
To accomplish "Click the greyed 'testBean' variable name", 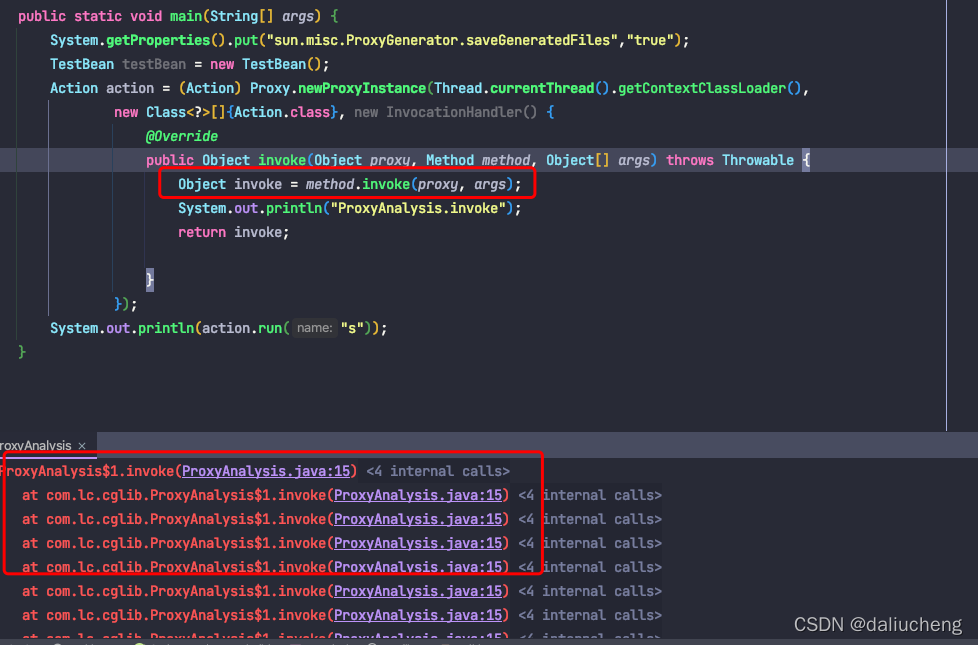I will coord(154,64).
